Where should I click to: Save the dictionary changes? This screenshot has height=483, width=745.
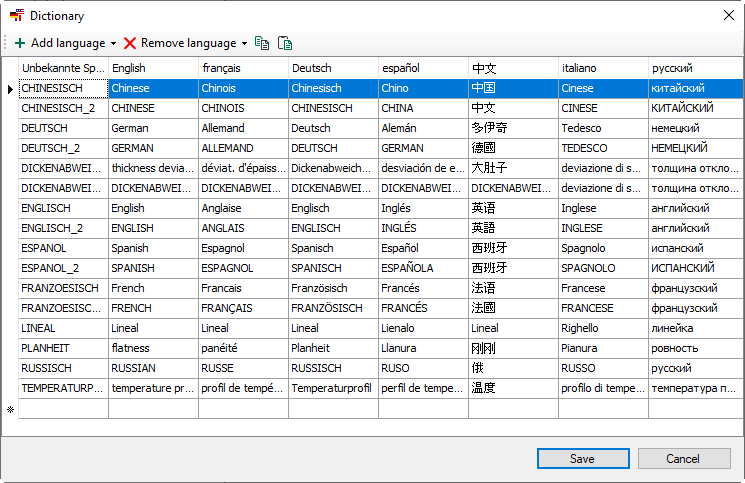(582, 459)
